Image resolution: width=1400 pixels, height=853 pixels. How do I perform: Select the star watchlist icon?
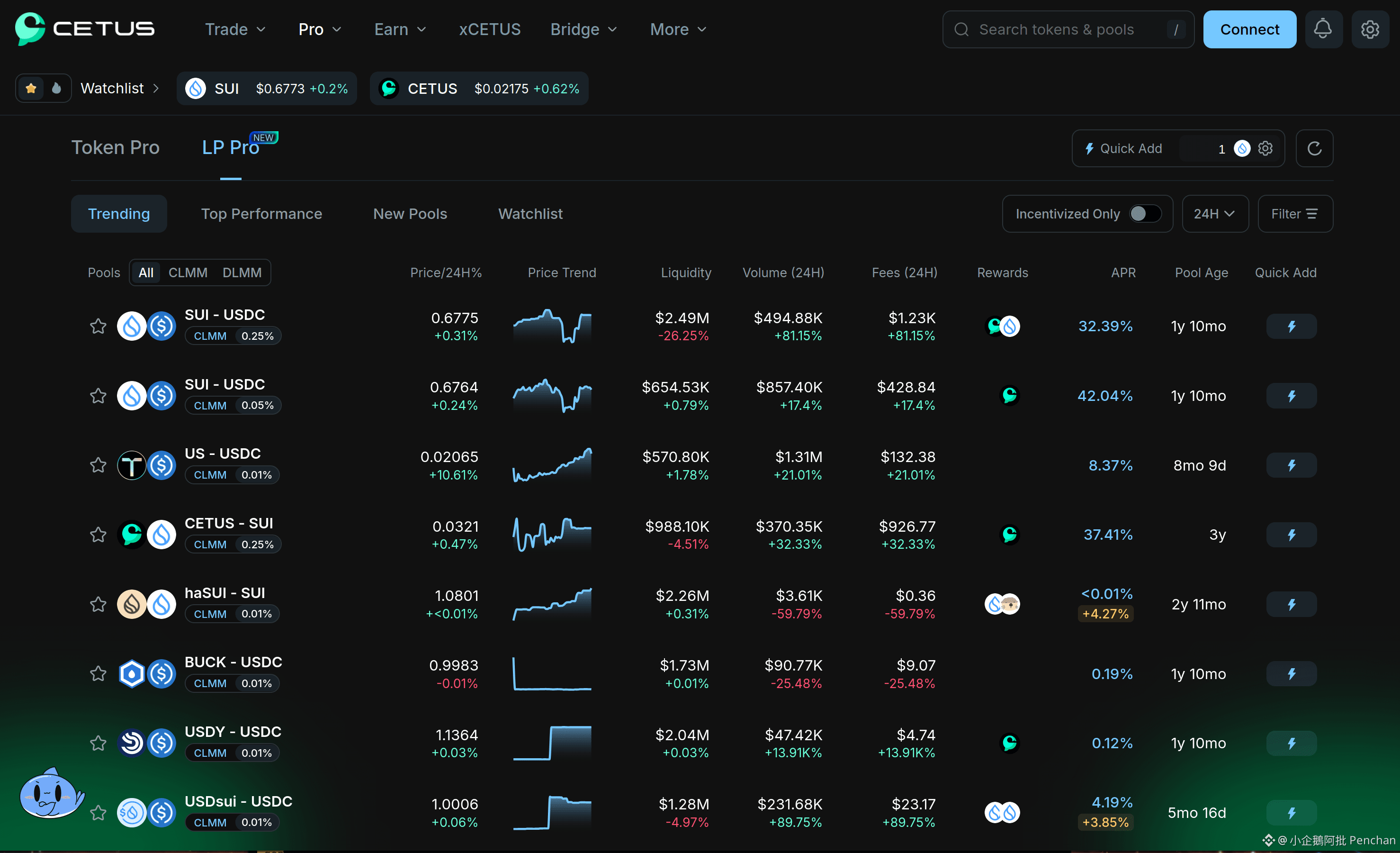[31, 88]
